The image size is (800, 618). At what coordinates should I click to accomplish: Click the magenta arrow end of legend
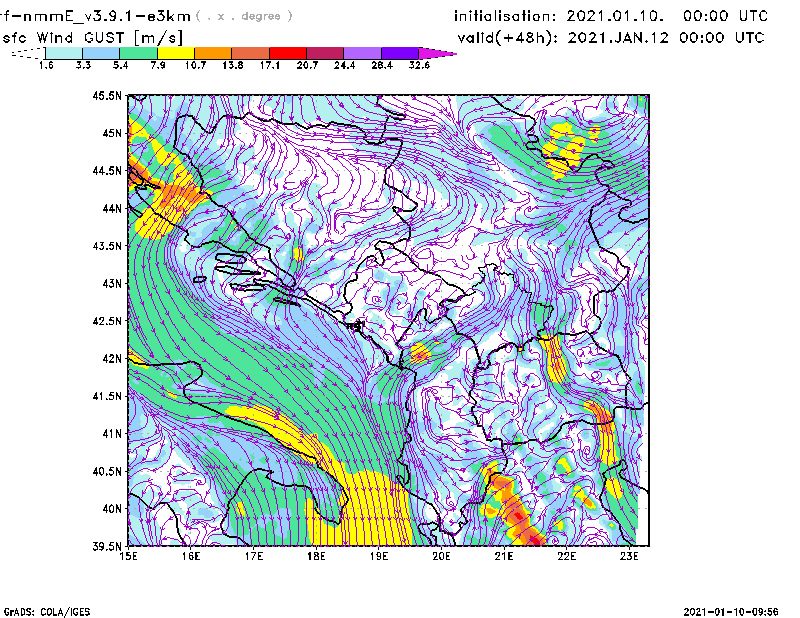(437, 53)
